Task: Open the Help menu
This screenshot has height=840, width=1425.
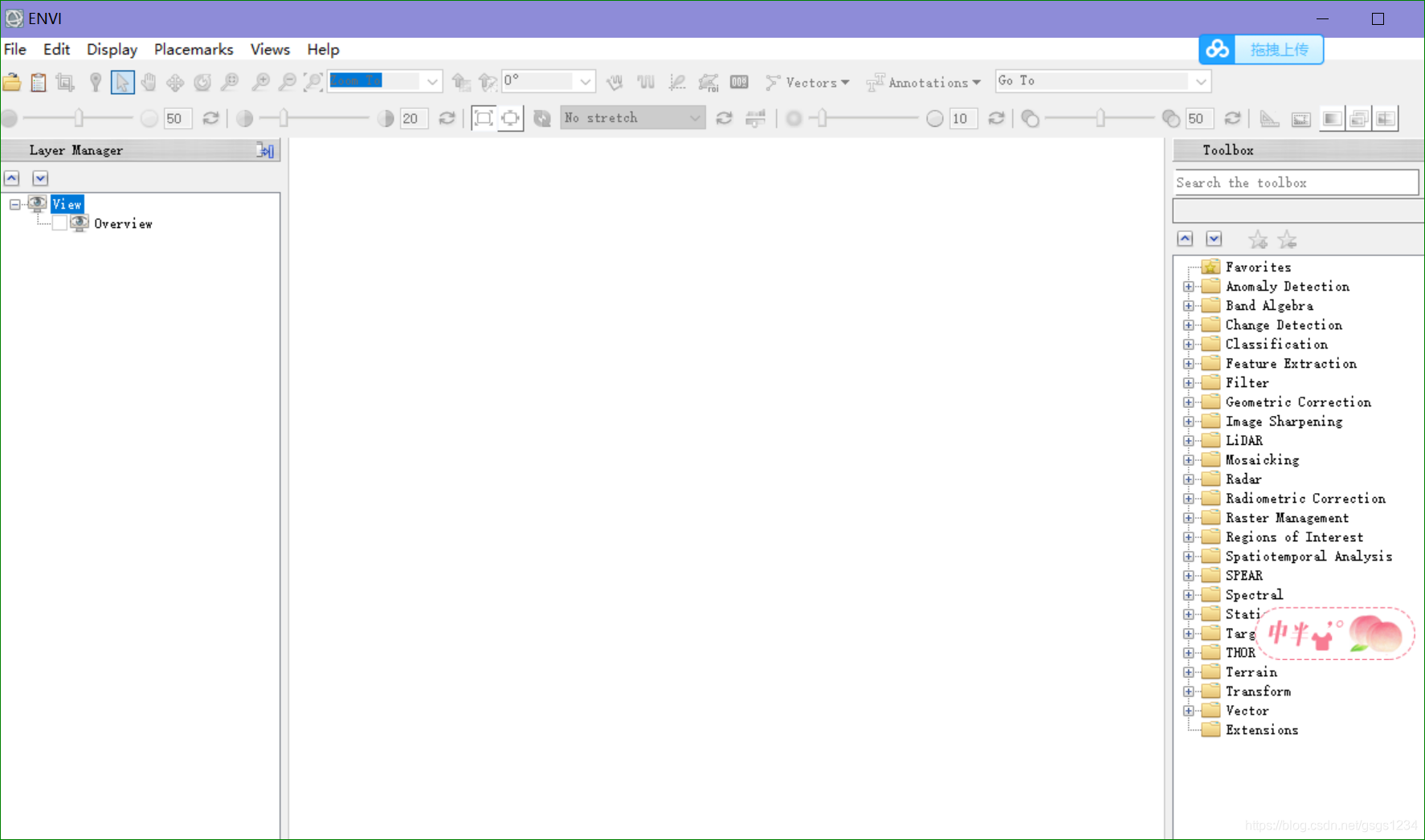Action: point(323,50)
